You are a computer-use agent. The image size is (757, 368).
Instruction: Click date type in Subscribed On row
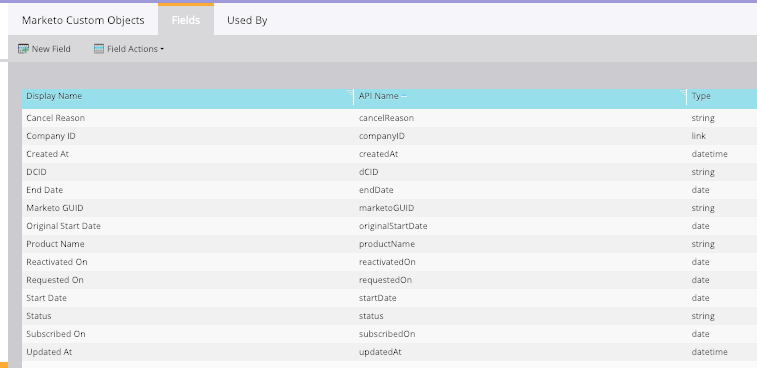pyautogui.click(x=701, y=334)
